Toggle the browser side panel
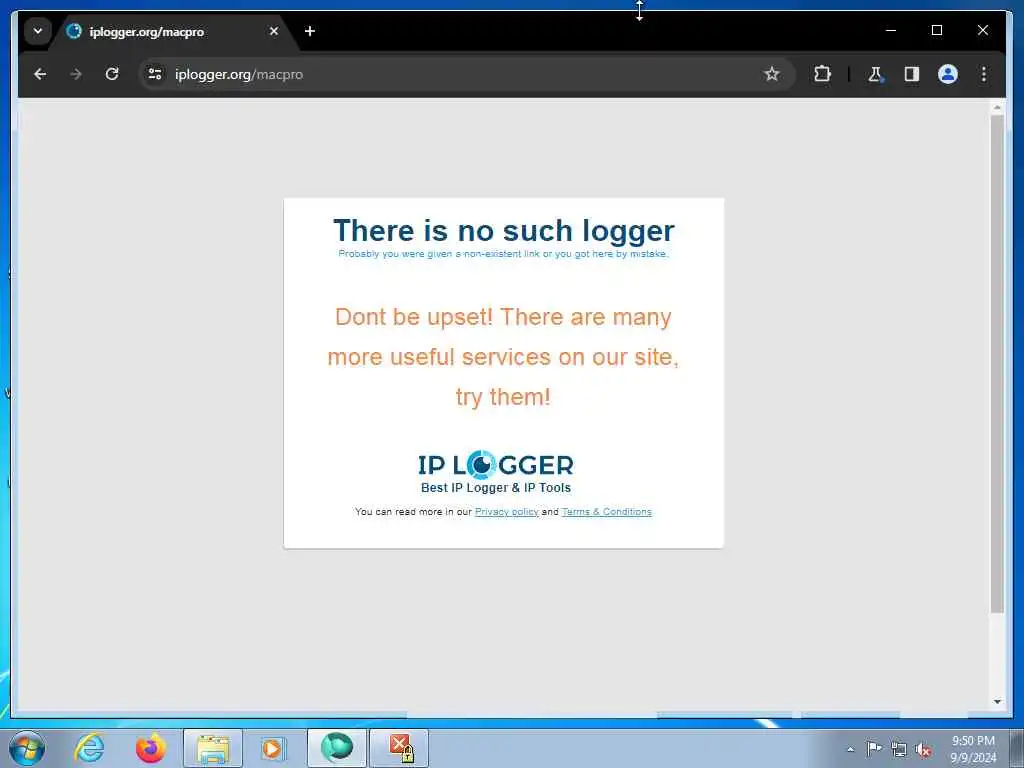The image size is (1024, 768). tap(912, 74)
